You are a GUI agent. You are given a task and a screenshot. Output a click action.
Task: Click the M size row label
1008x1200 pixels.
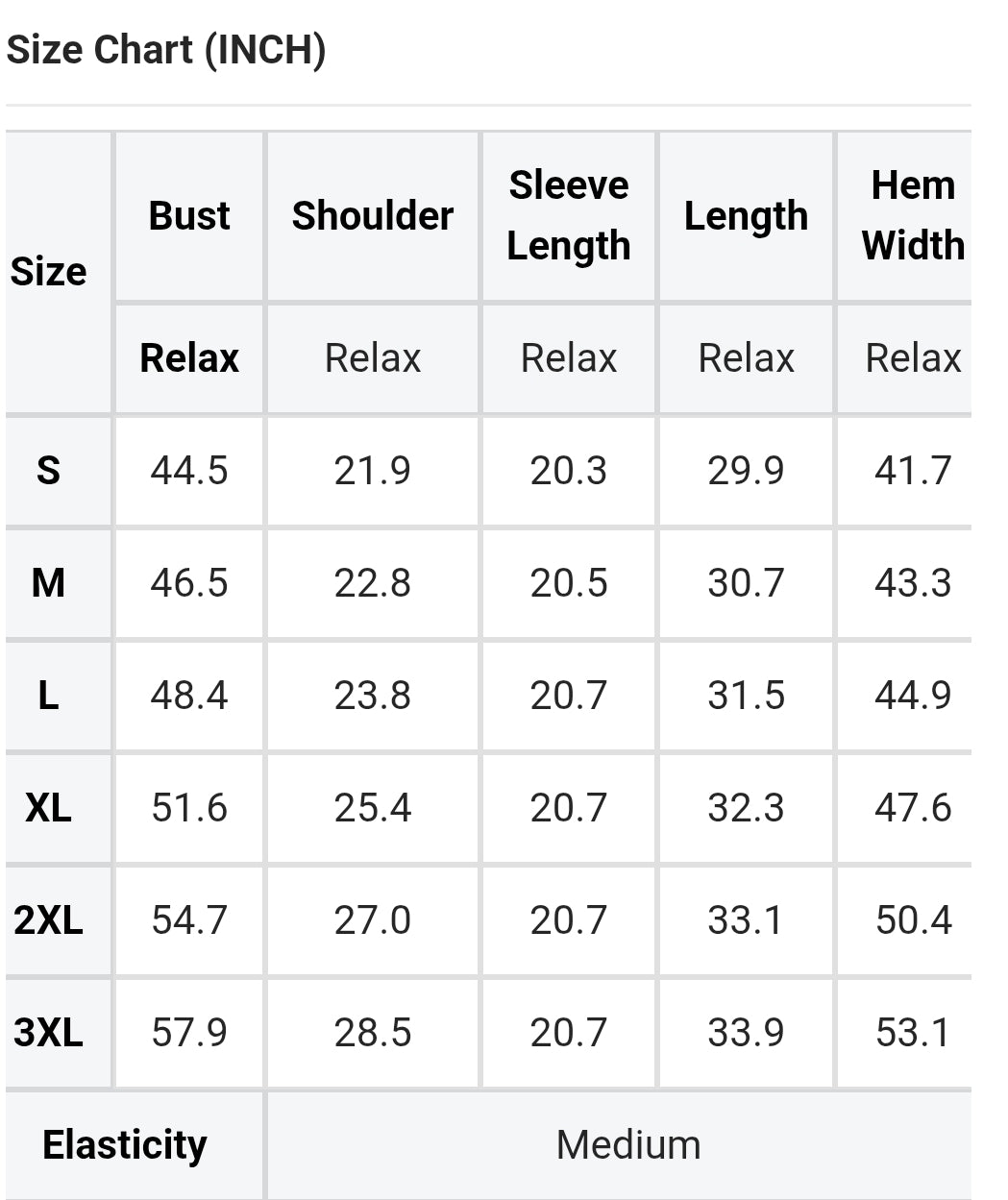pyautogui.click(x=48, y=583)
